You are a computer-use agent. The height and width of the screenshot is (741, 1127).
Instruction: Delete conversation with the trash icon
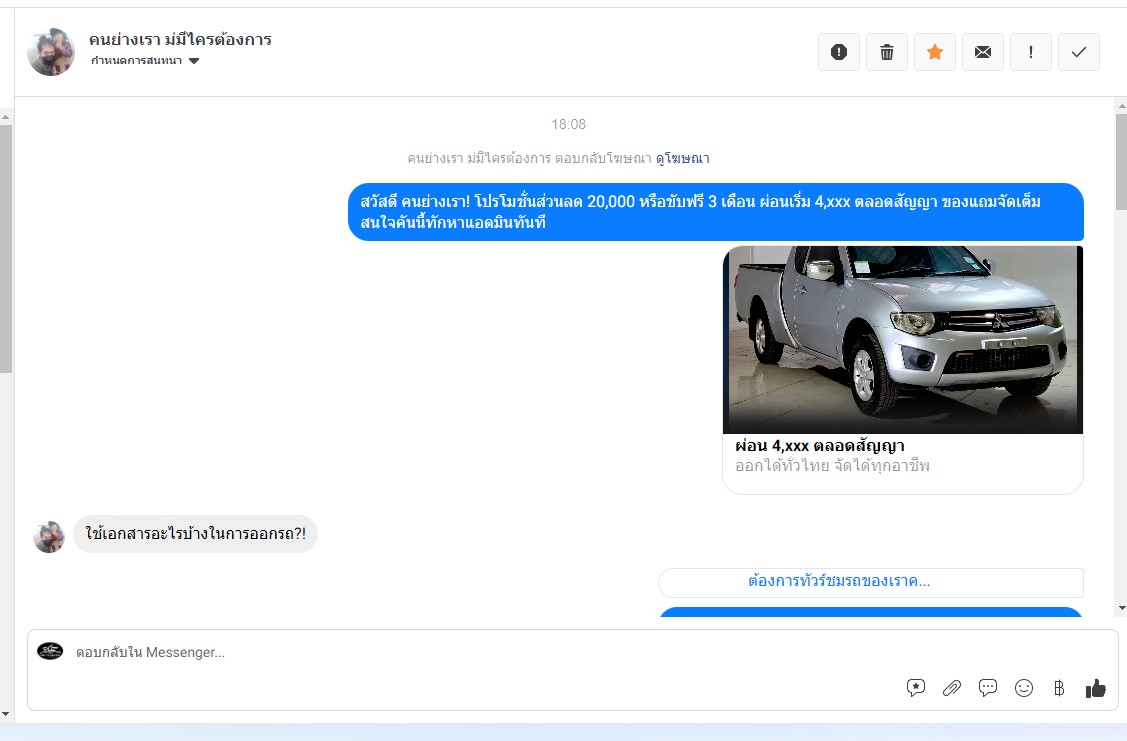click(x=886, y=52)
